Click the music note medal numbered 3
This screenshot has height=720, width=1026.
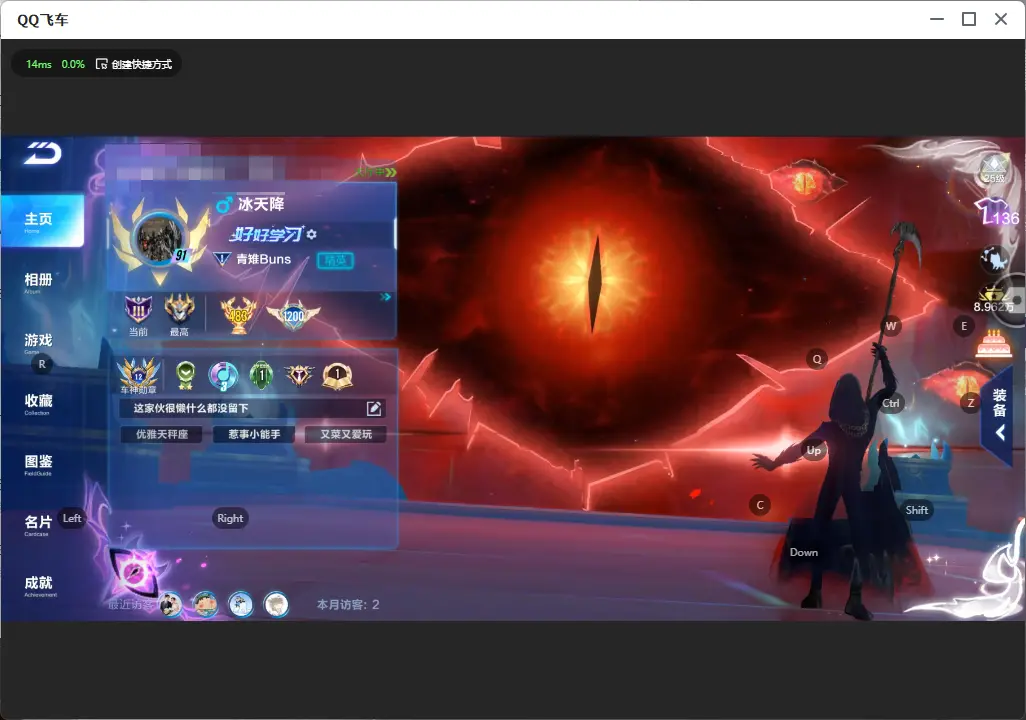pyautogui.click(x=222, y=376)
